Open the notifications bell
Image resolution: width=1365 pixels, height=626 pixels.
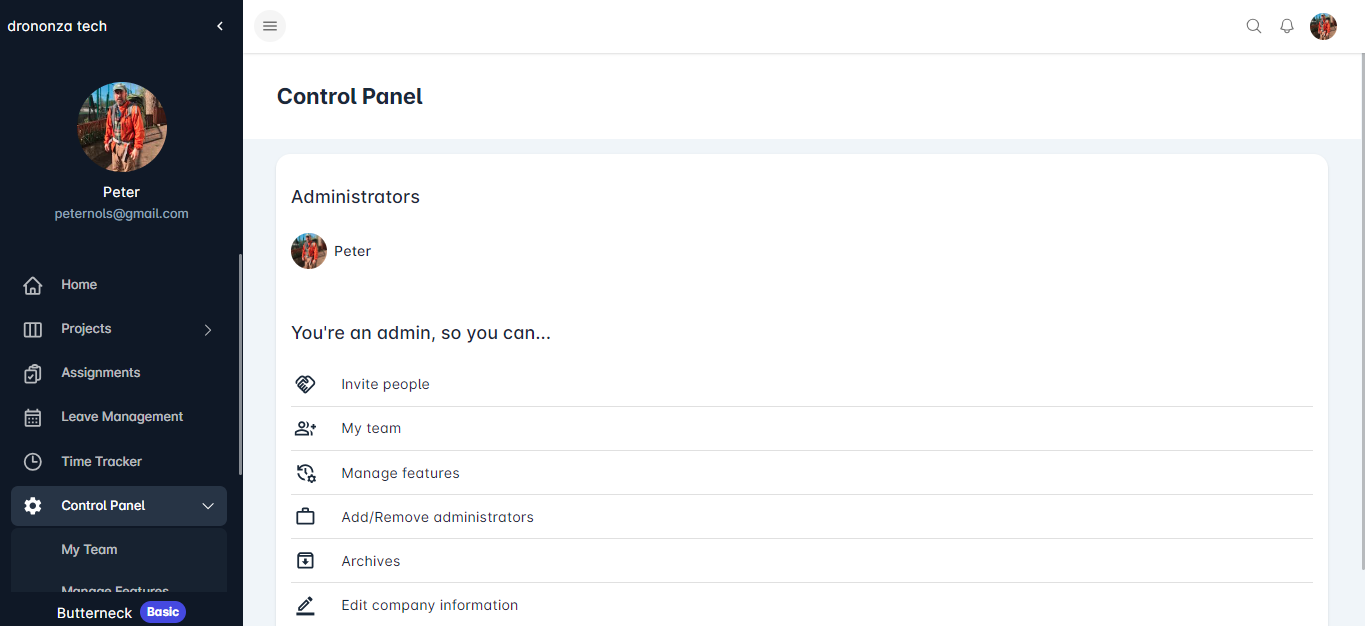click(1287, 26)
